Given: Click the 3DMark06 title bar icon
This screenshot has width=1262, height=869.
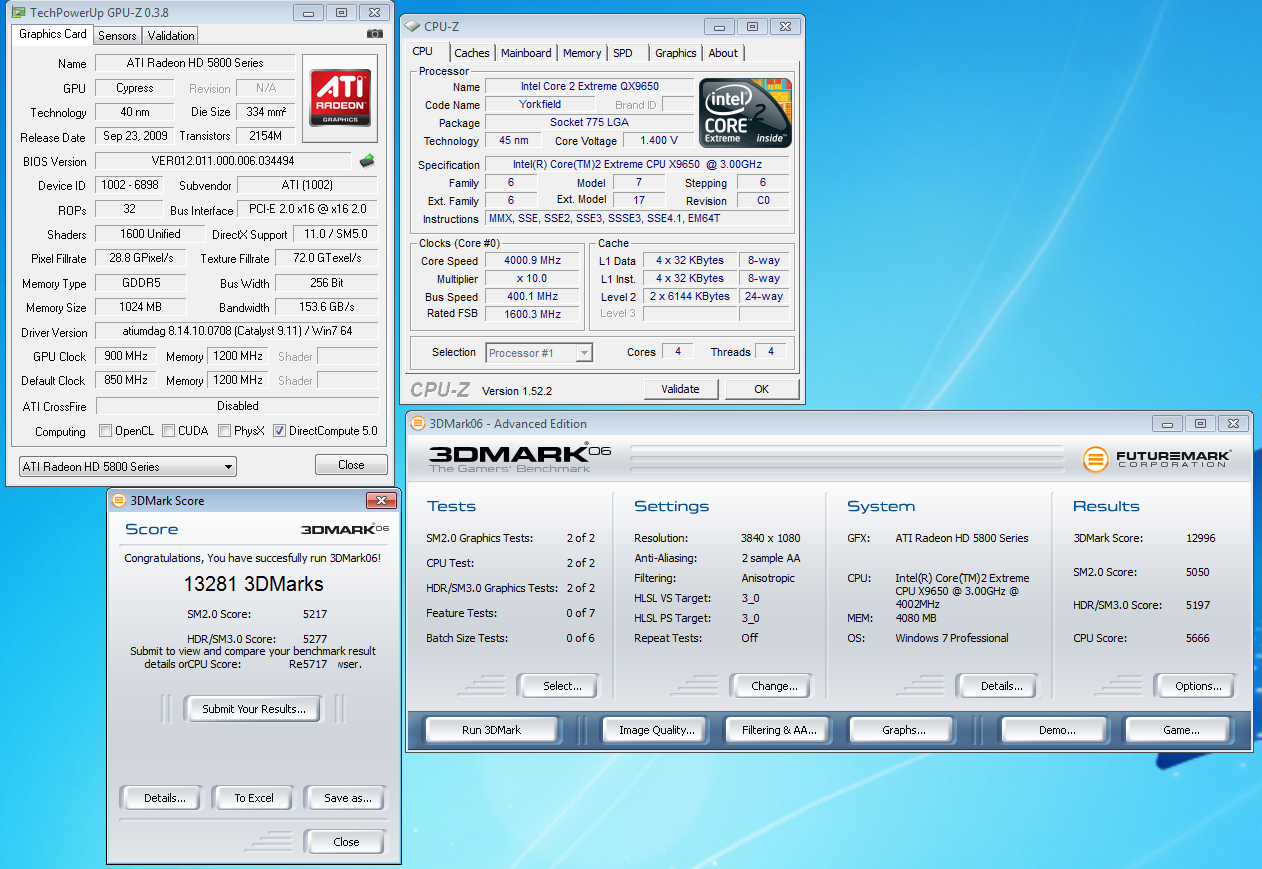Looking at the screenshot, I should pyautogui.click(x=418, y=423).
